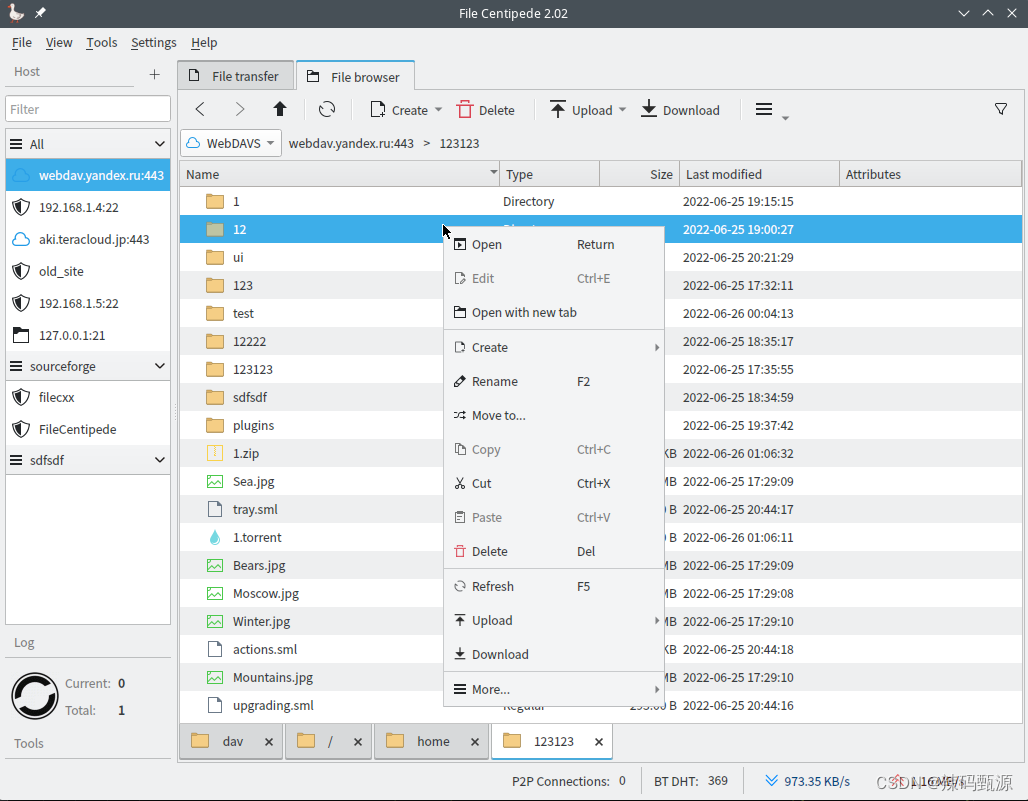Screen dimensions: 1028x801
Task: Click the filter funnel icon in toolbar
Action: (x=1000, y=109)
